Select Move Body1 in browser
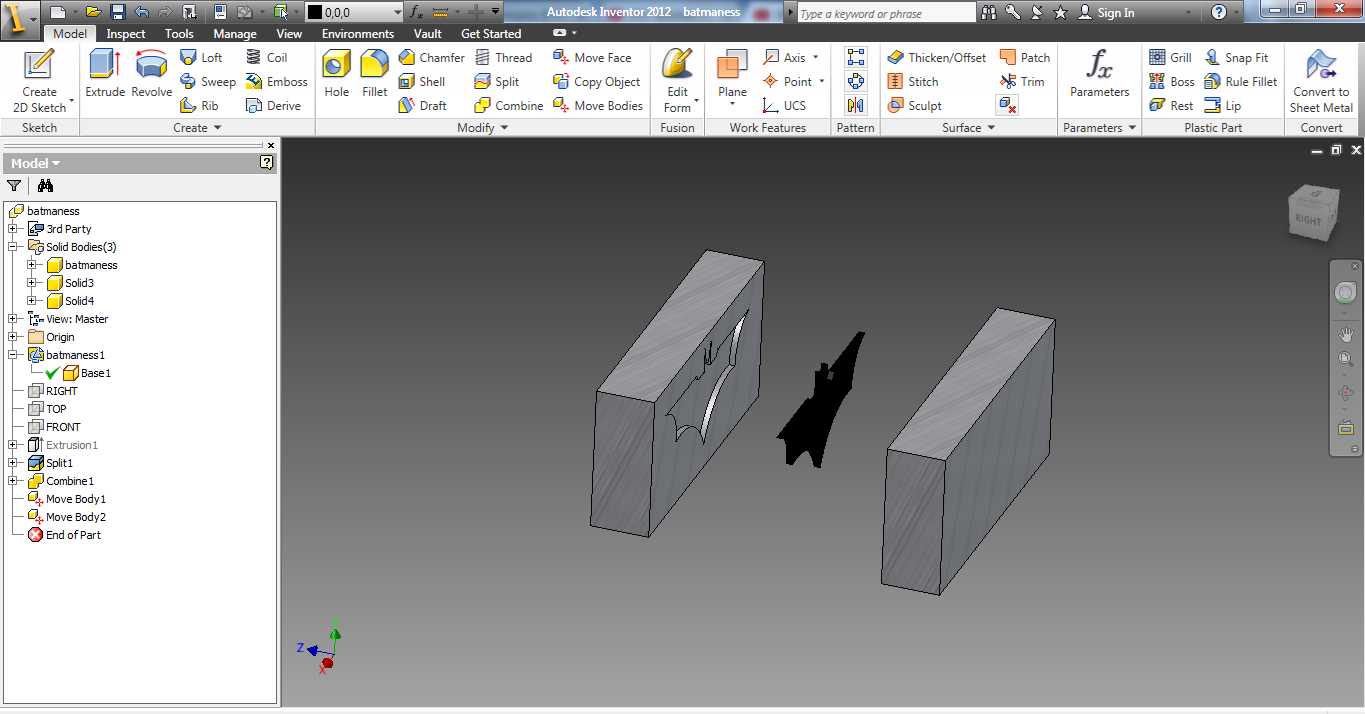1365x714 pixels. (76, 499)
